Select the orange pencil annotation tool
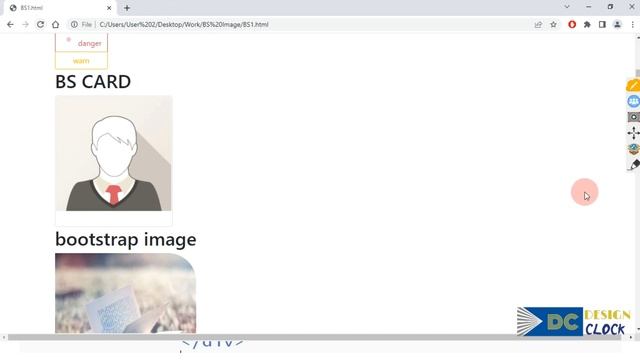Image resolution: width=640 pixels, height=360 pixels. (633, 85)
